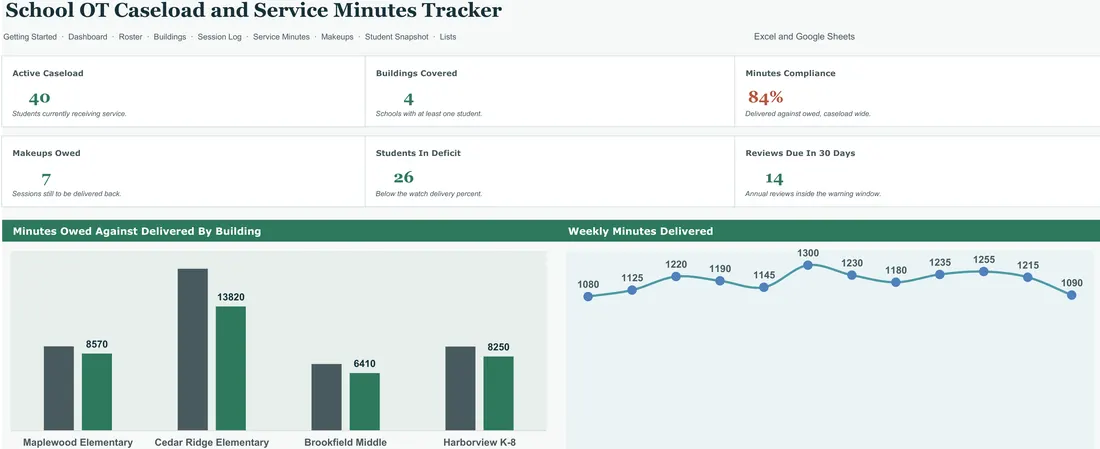Select the line chart point labeled 1230
The width and height of the screenshot is (1100, 449).
point(852,275)
